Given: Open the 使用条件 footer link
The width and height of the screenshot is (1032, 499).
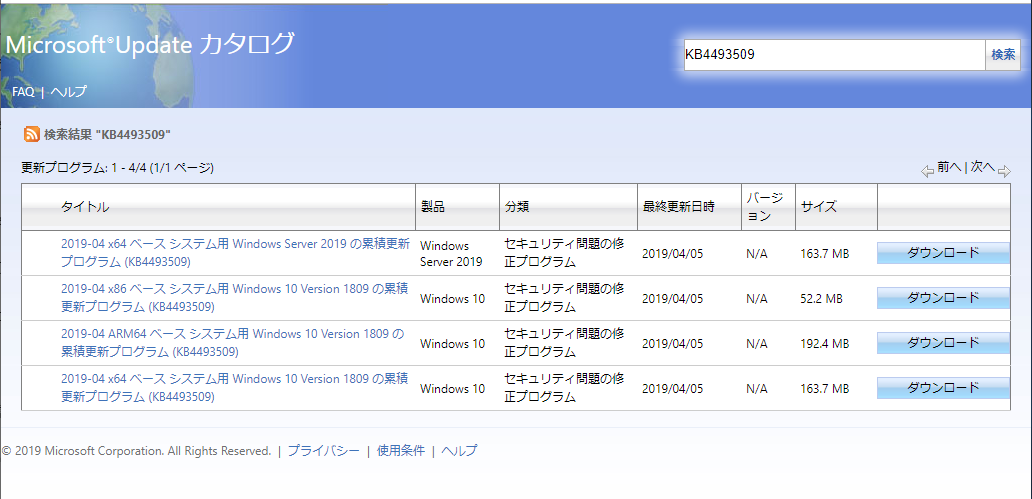Looking at the screenshot, I should [x=401, y=451].
